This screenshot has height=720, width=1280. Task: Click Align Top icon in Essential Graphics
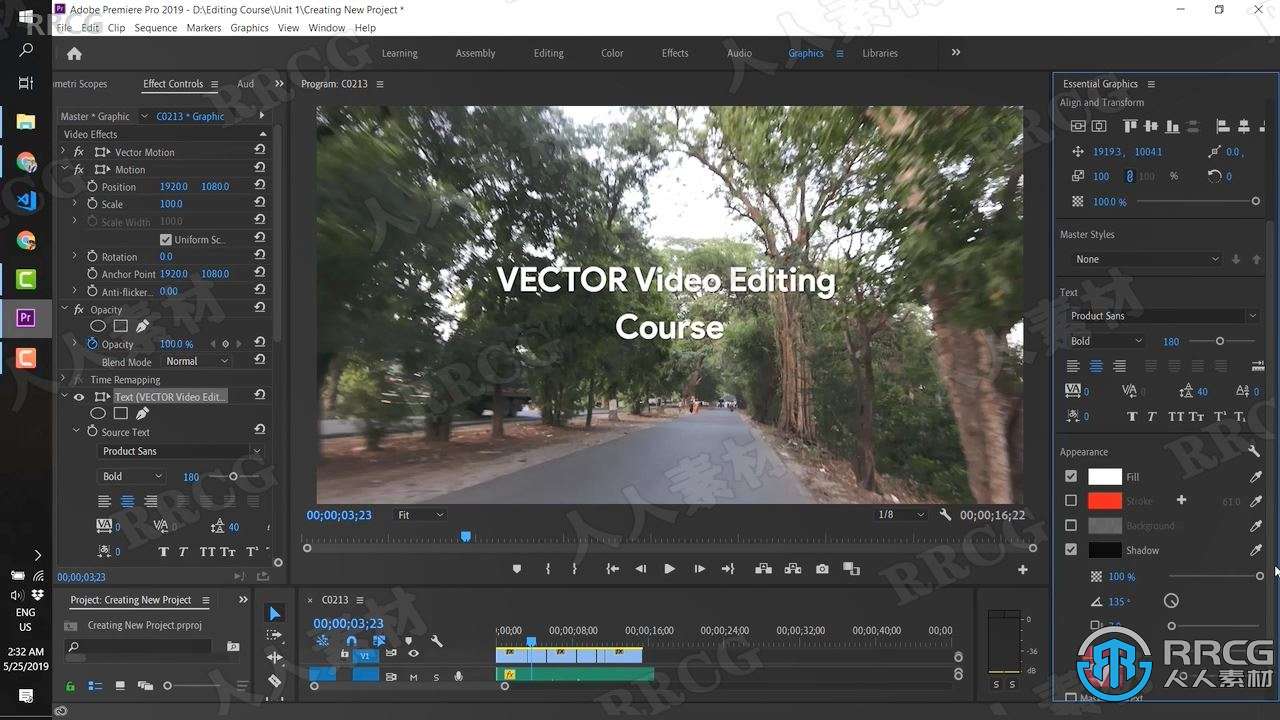(x=1130, y=126)
